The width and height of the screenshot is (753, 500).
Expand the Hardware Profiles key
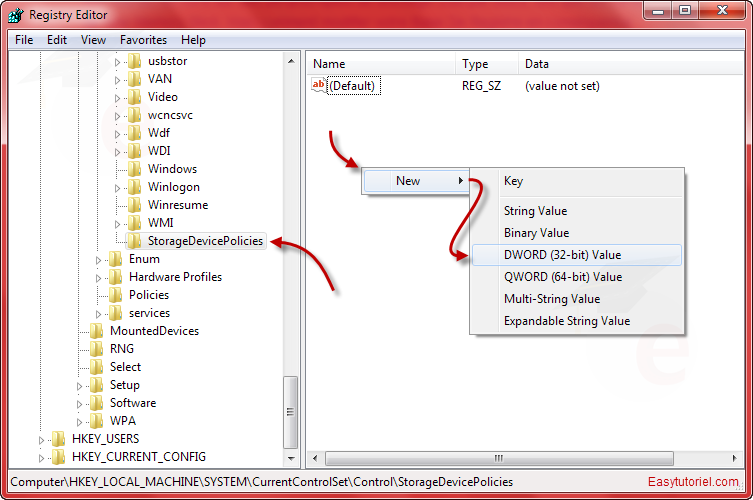pyautogui.click(x=98, y=278)
